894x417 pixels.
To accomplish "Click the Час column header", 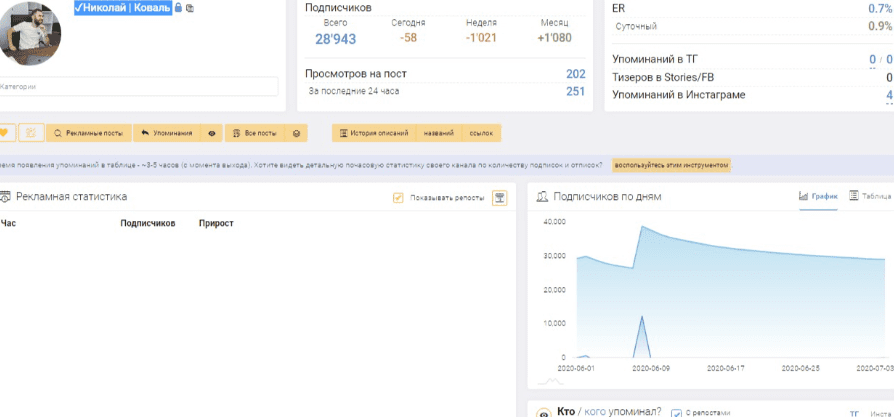I will (x=8, y=224).
